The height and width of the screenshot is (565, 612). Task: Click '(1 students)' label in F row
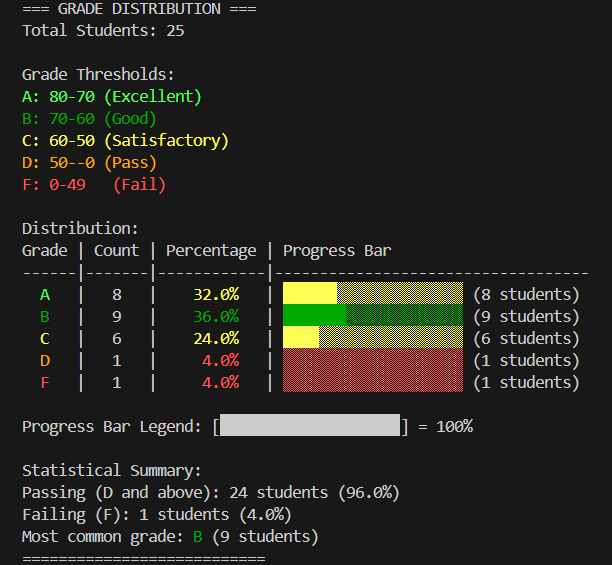pyautogui.click(x=526, y=383)
